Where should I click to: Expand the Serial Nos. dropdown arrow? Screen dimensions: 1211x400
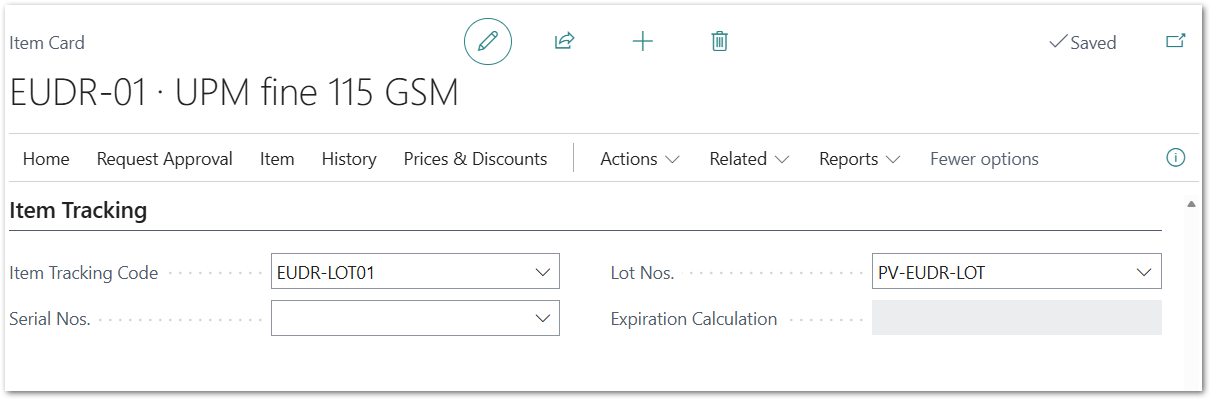543,319
